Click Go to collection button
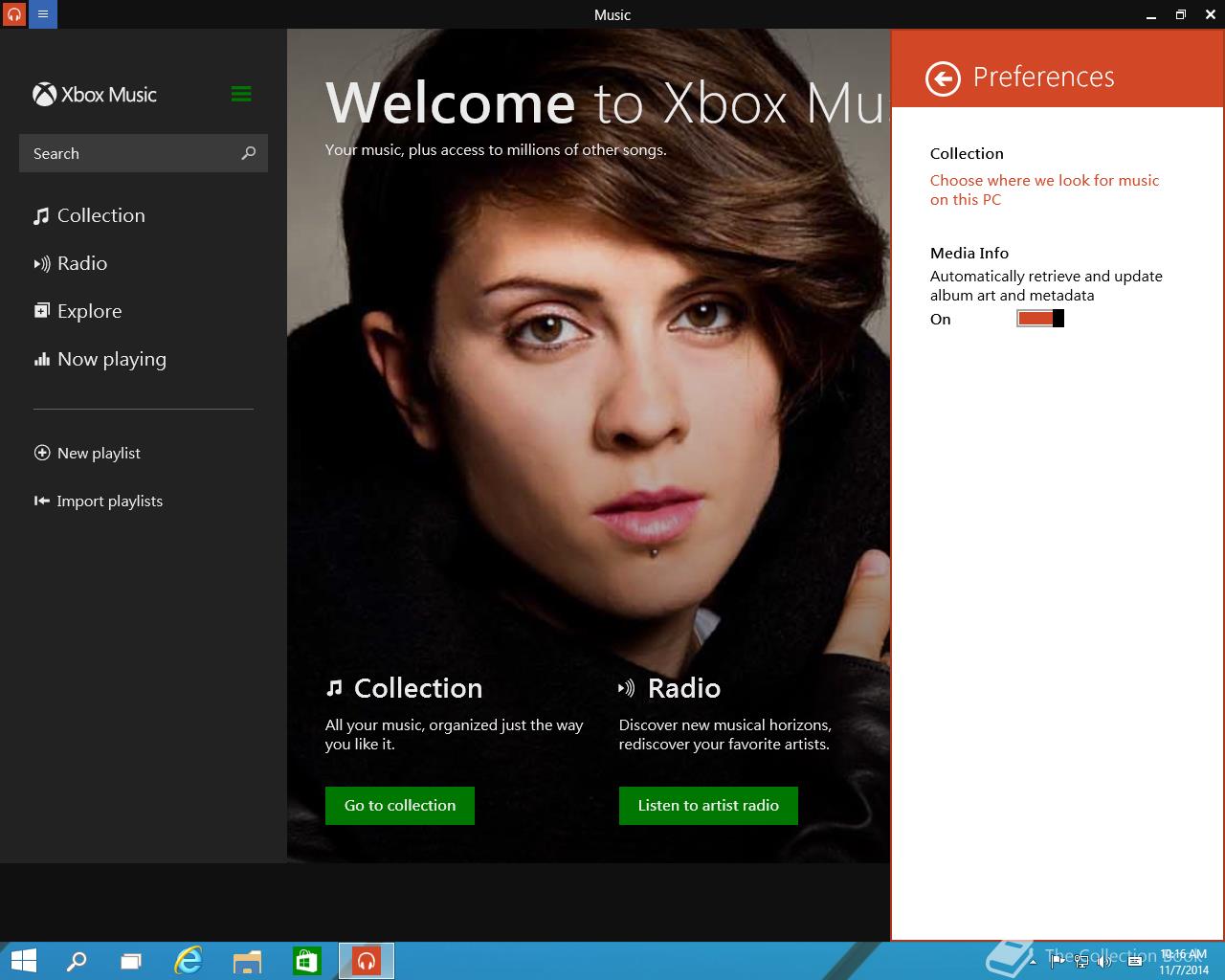Screen dimensions: 1225x980 (x=400, y=806)
